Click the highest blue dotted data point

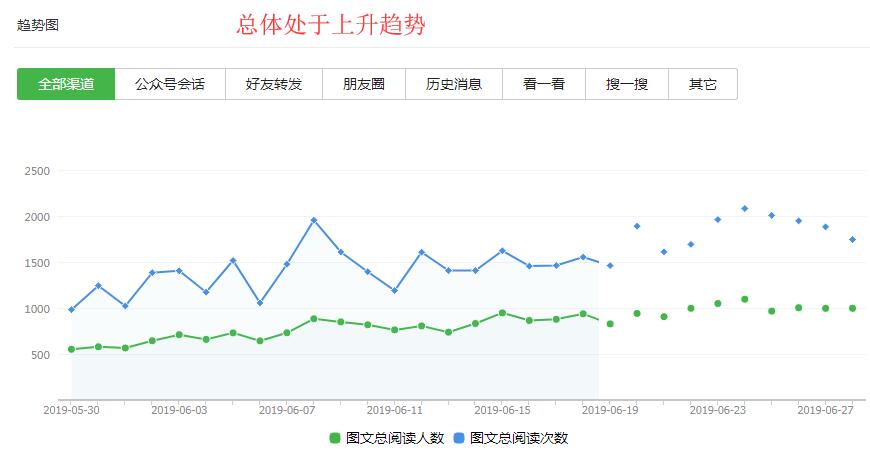pyautogui.click(x=744, y=208)
